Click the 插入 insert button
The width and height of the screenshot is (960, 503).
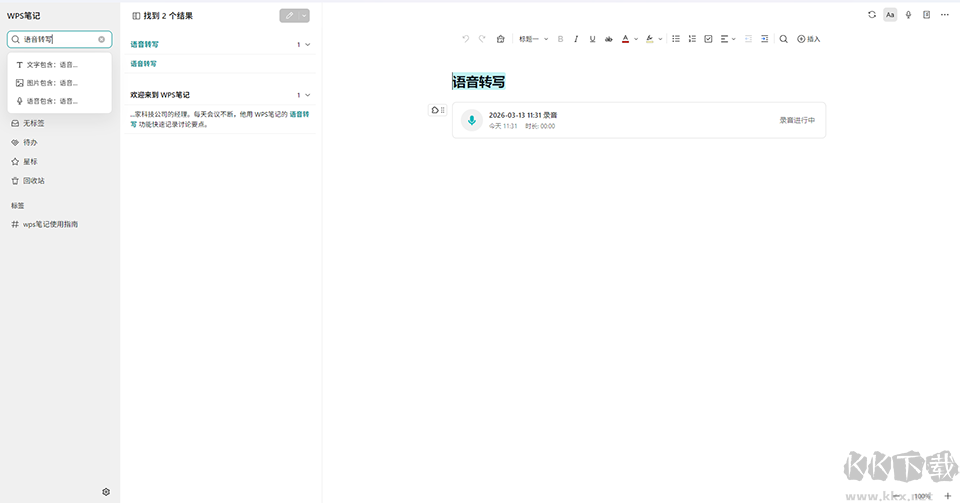tap(808, 39)
